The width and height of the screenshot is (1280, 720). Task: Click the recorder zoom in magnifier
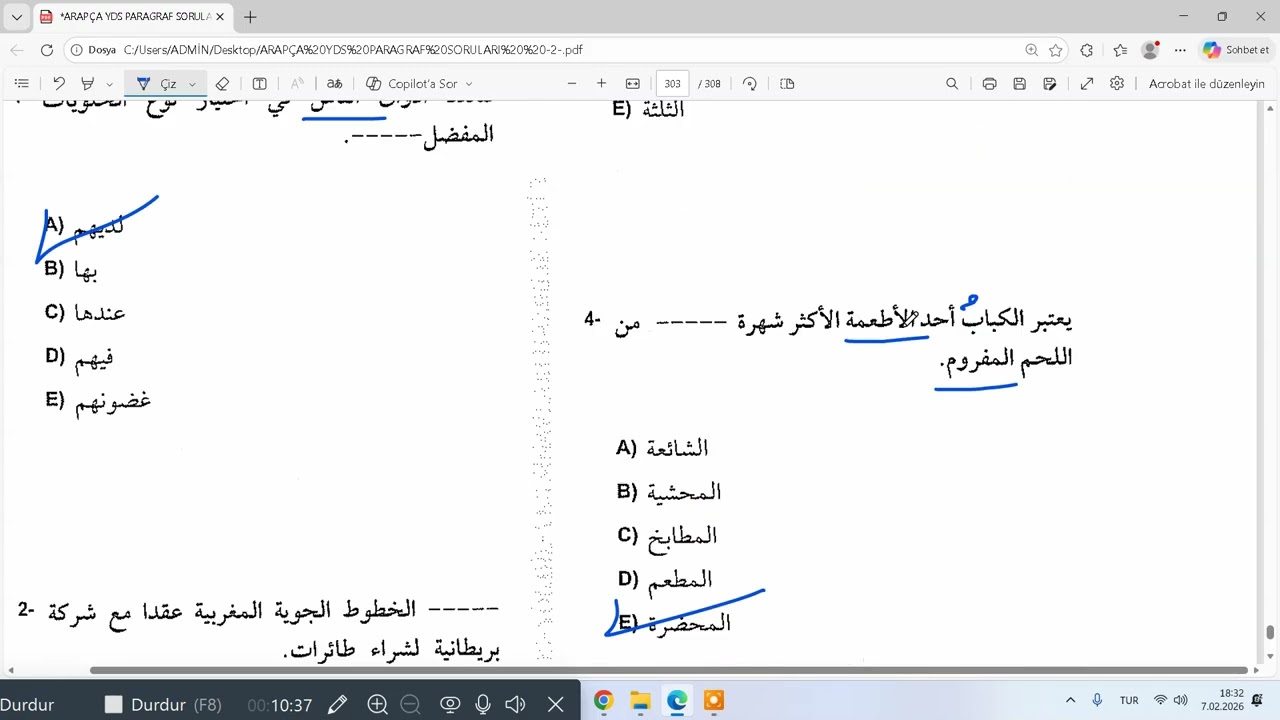pos(377,705)
